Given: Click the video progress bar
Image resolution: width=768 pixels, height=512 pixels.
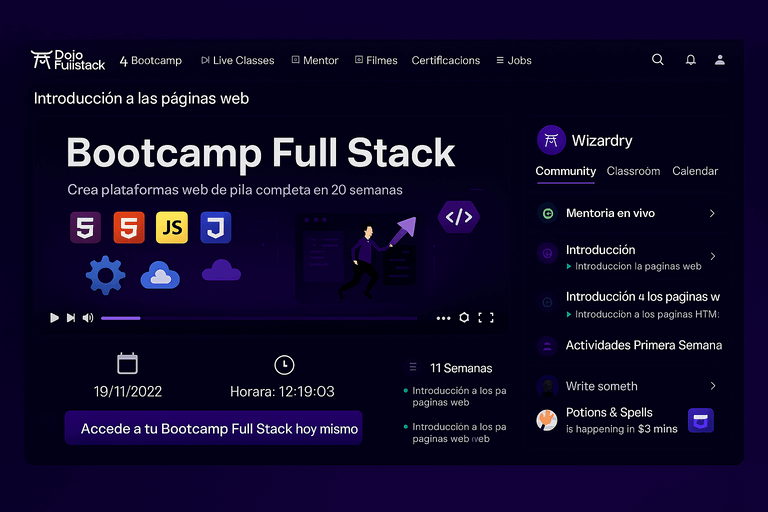Looking at the screenshot, I should tap(258, 318).
